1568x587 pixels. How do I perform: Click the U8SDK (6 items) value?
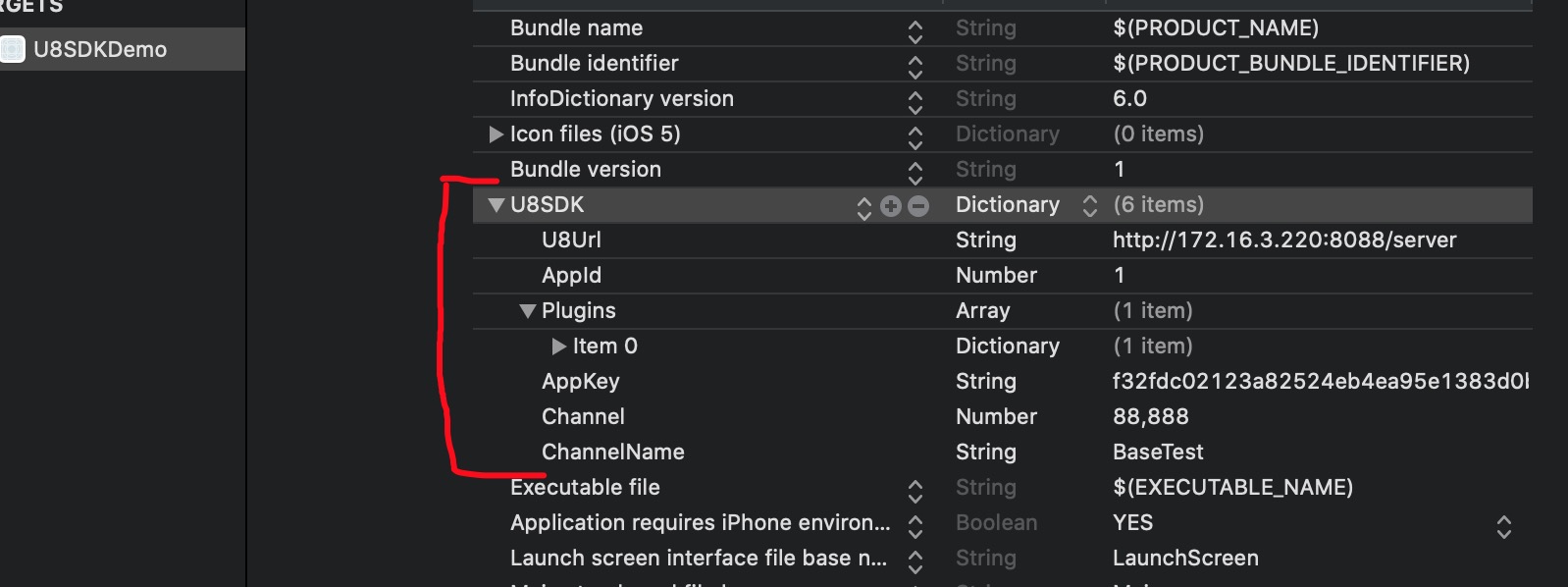(1159, 205)
